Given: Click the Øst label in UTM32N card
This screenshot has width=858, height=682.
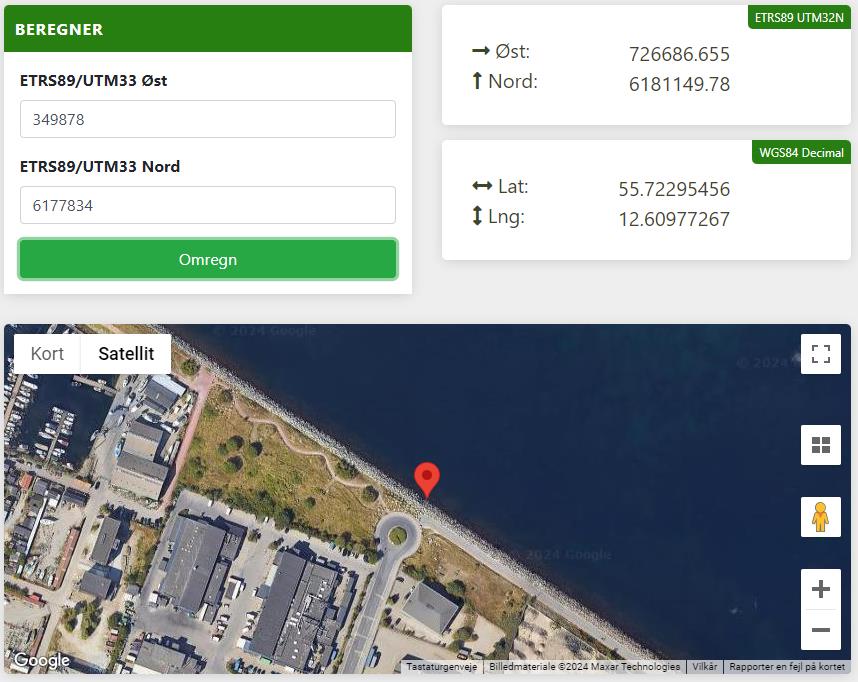Looking at the screenshot, I should [x=512, y=51].
